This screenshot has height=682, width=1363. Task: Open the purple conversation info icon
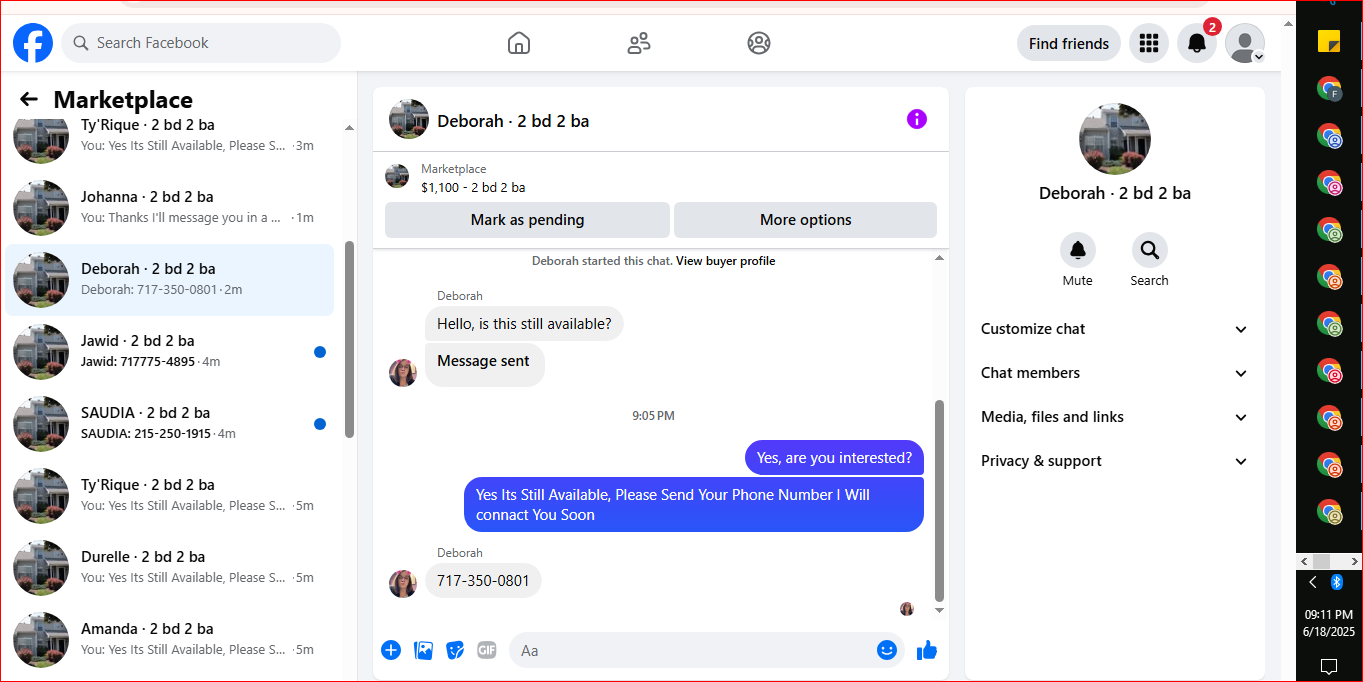(917, 119)
